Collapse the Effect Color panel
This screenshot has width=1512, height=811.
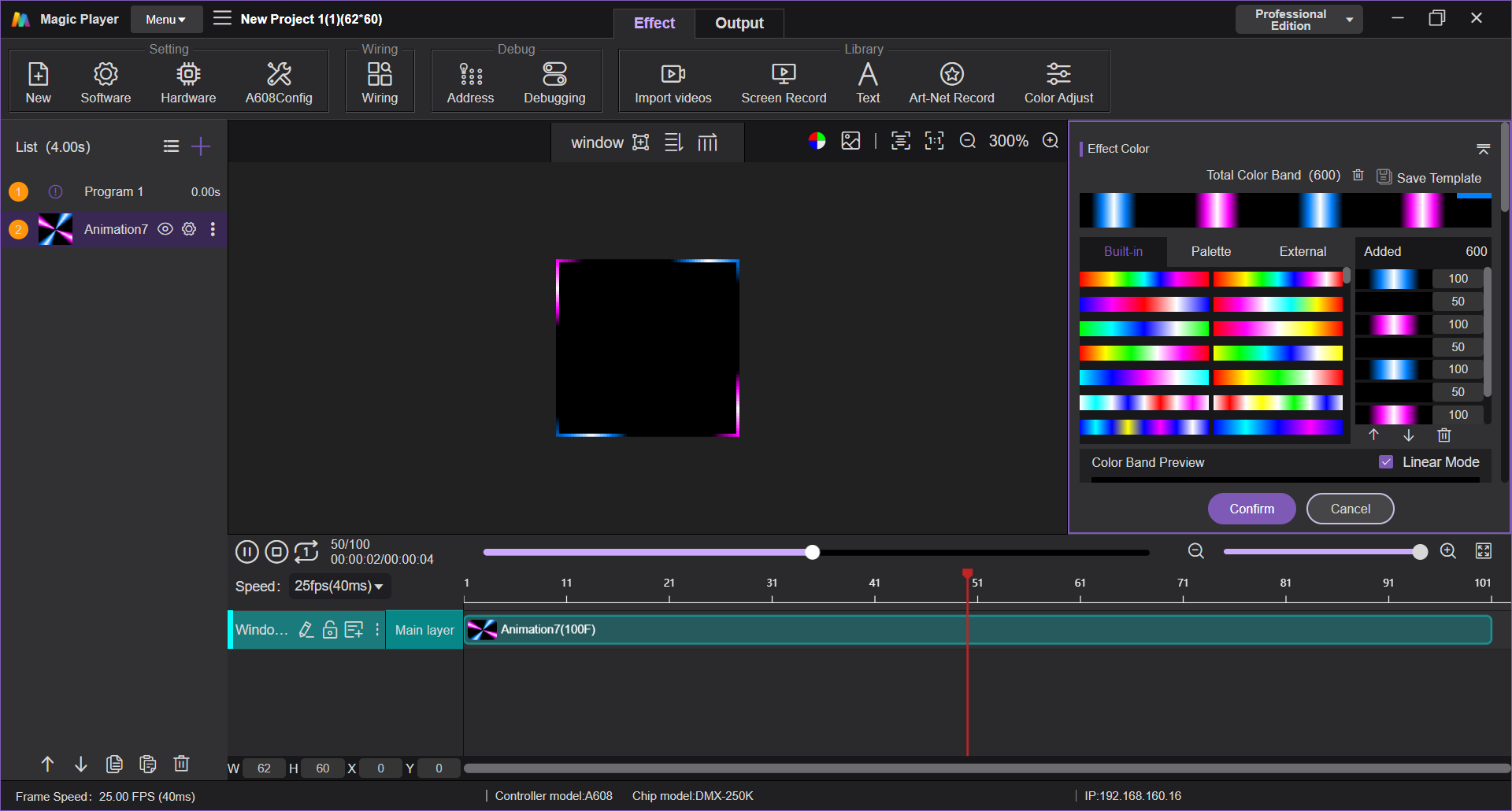(1483, 148)
